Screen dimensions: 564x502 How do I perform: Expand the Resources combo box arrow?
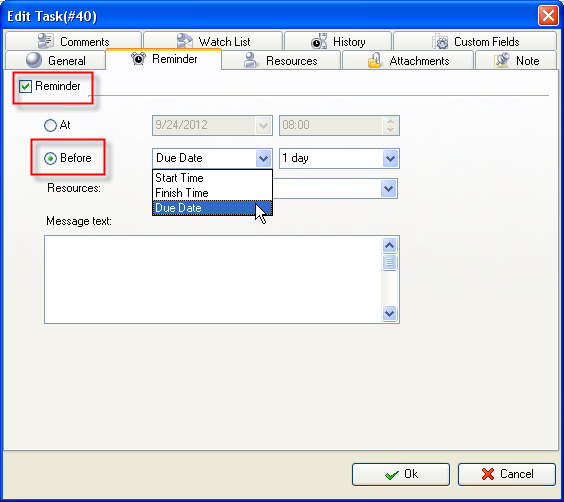pos(388,188)
